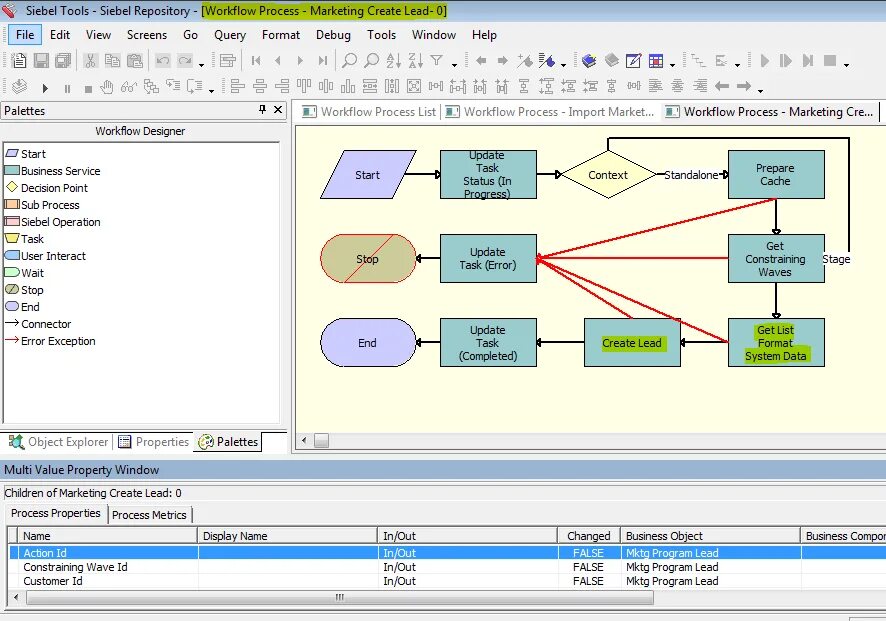886x621 pixels.
Task: Pin the Palettes panel
Action: pyautogui.click(x=262, y=110)
